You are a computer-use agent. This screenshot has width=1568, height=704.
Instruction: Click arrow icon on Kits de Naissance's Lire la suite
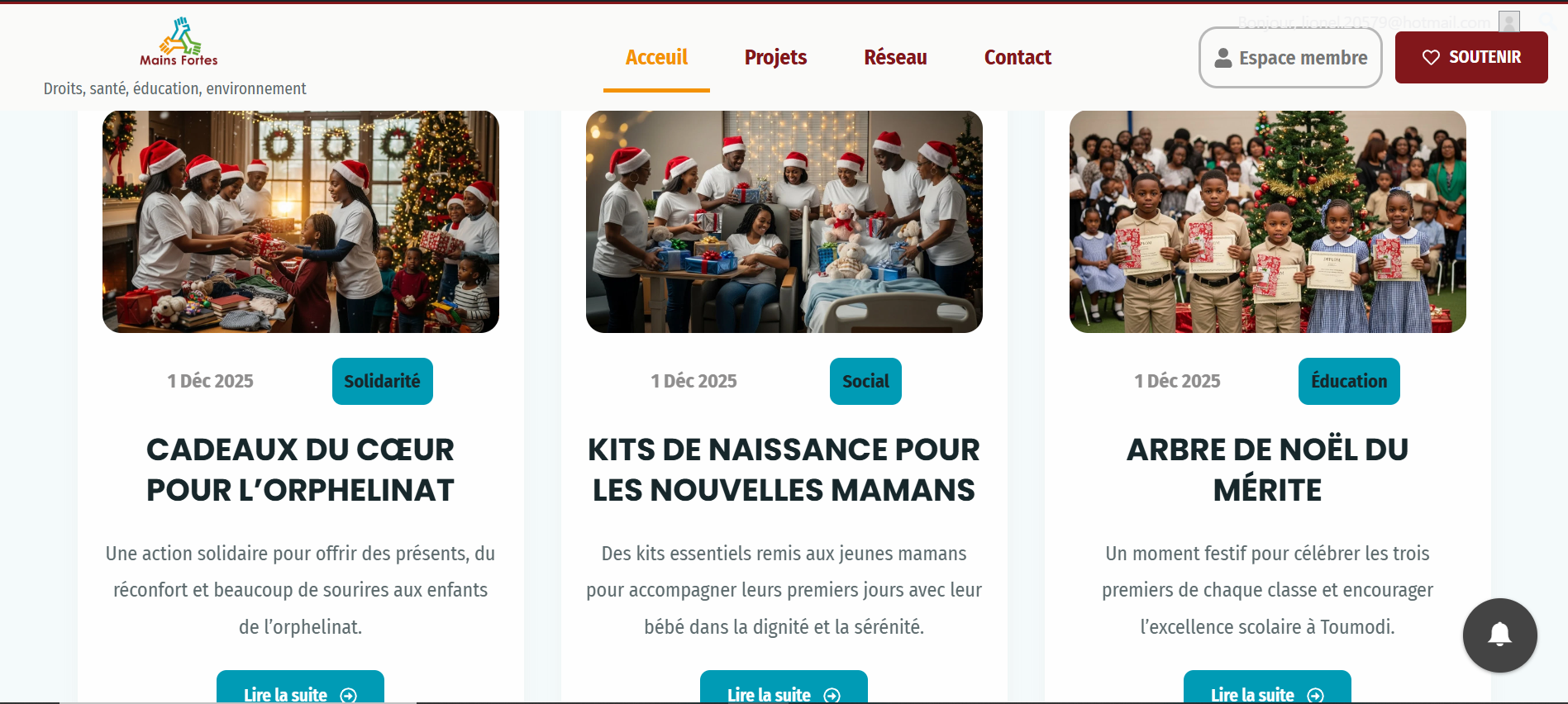pyautogui.click(x=832, y=695)
